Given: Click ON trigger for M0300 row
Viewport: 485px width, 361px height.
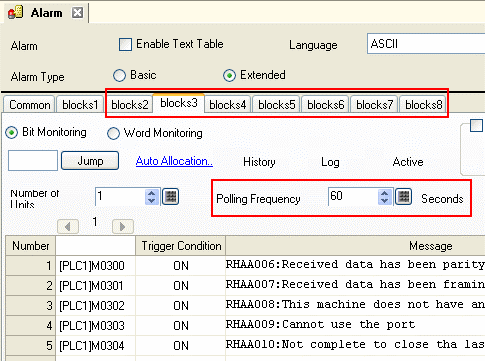Looking at the screenshot, I should (181, 266).
